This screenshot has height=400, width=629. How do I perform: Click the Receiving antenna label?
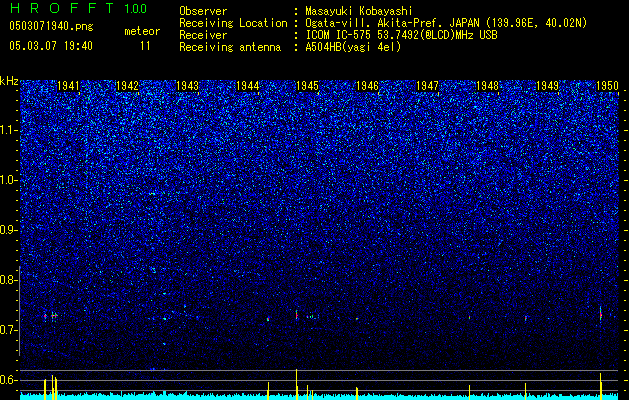(230, 47)
